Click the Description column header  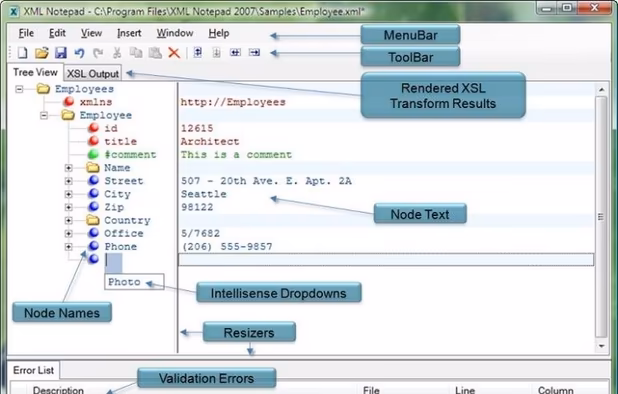[58, 390]
